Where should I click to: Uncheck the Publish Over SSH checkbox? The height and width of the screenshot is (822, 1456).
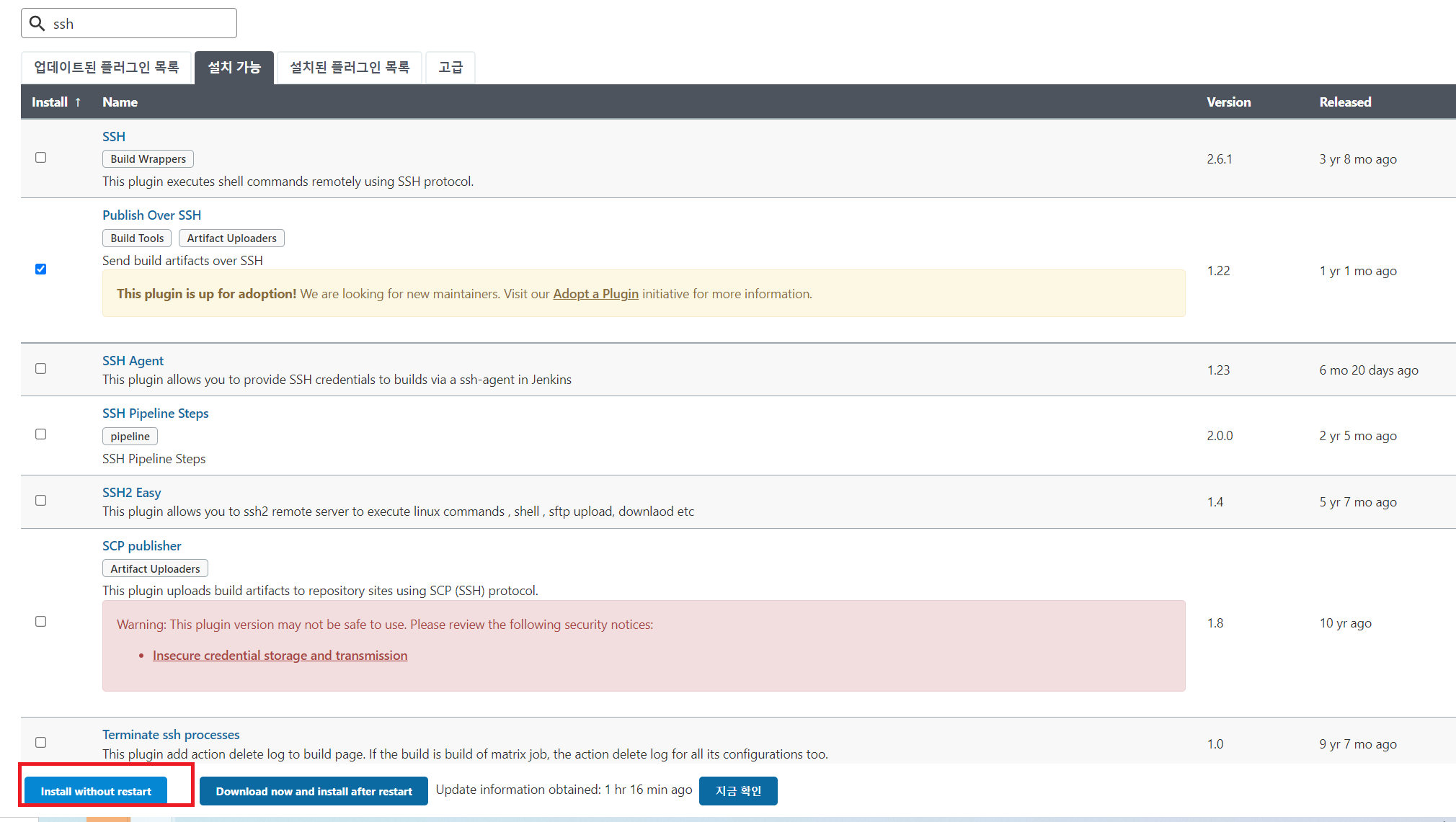click(x=41, y=269)
